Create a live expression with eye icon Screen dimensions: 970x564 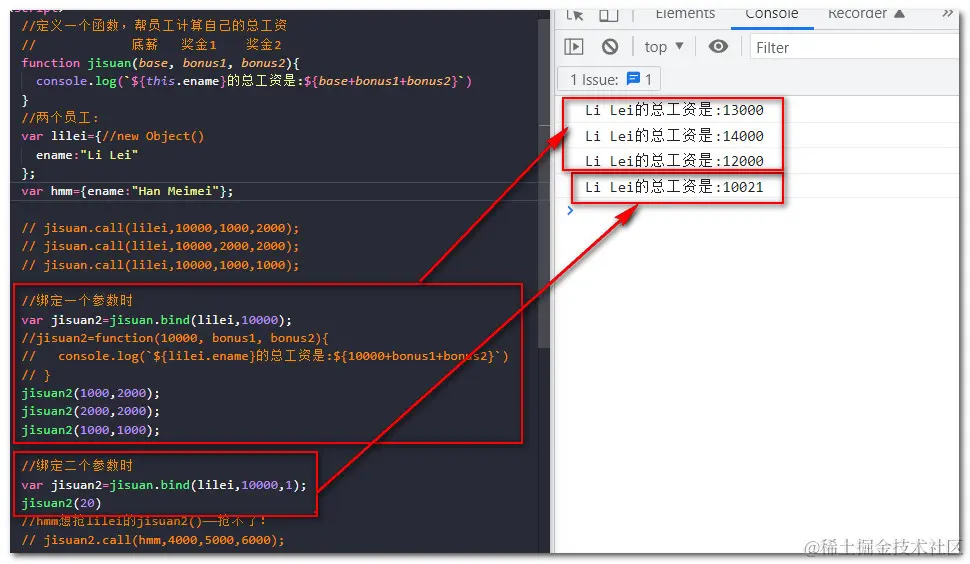(x=718, y=46)
